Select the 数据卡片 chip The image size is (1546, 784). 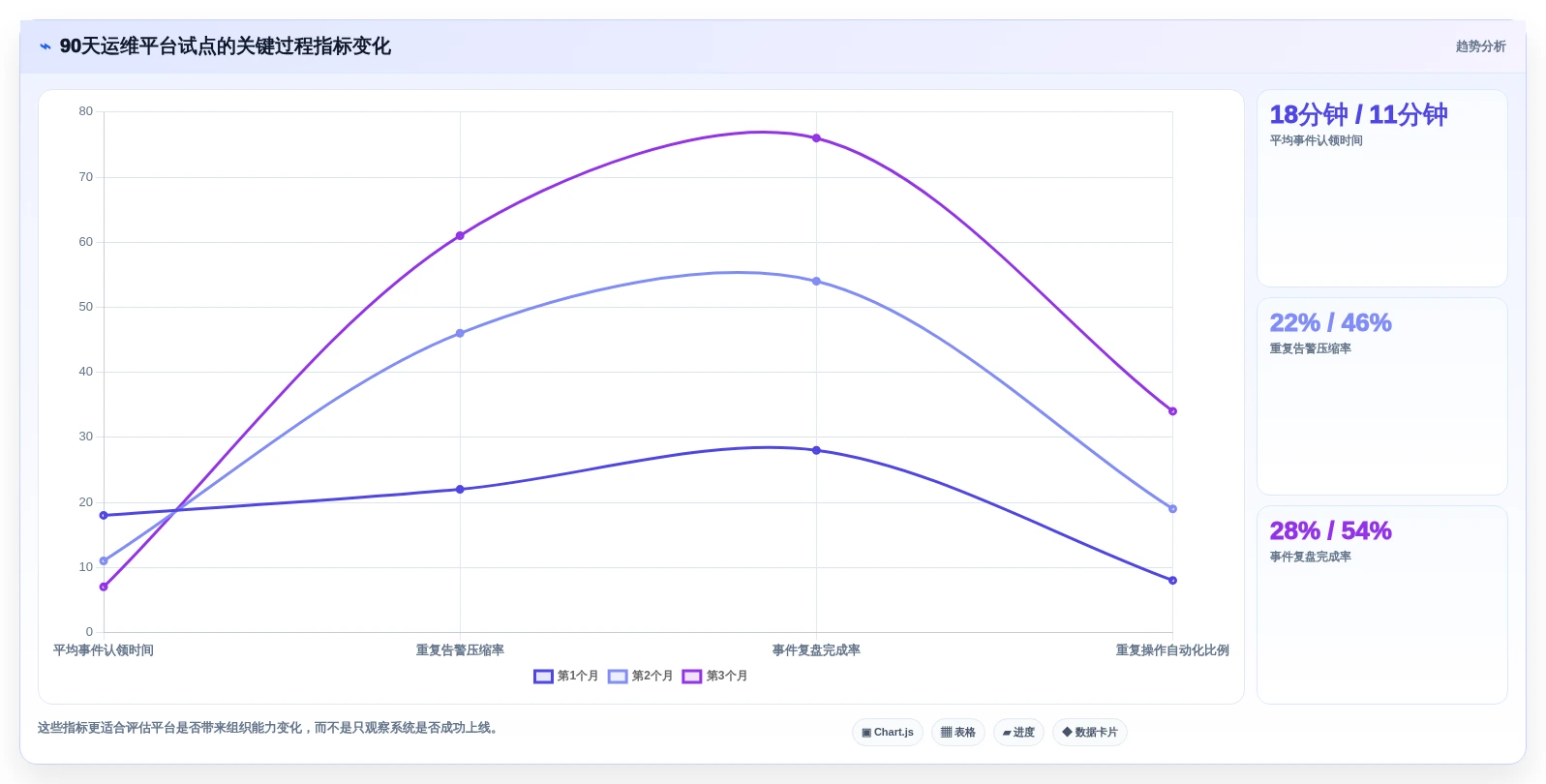1090,733
